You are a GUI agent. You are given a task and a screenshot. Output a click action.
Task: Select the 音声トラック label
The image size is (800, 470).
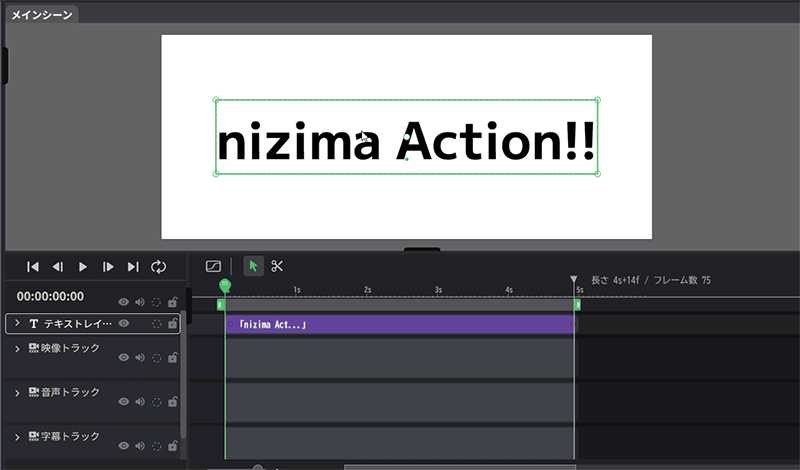(x=70, y=392)
